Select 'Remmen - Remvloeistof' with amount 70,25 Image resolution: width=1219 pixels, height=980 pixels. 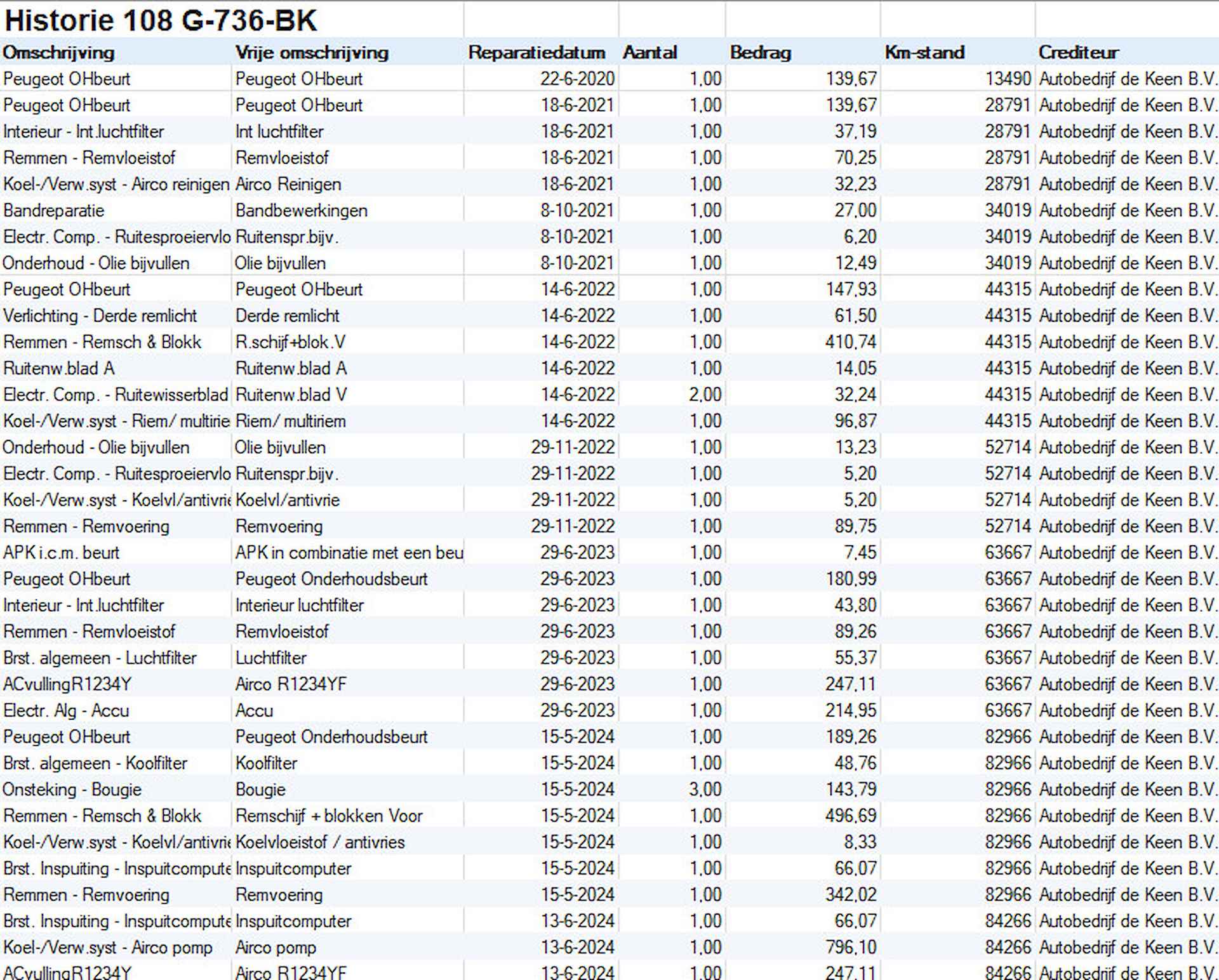click(x=89, y=157)
